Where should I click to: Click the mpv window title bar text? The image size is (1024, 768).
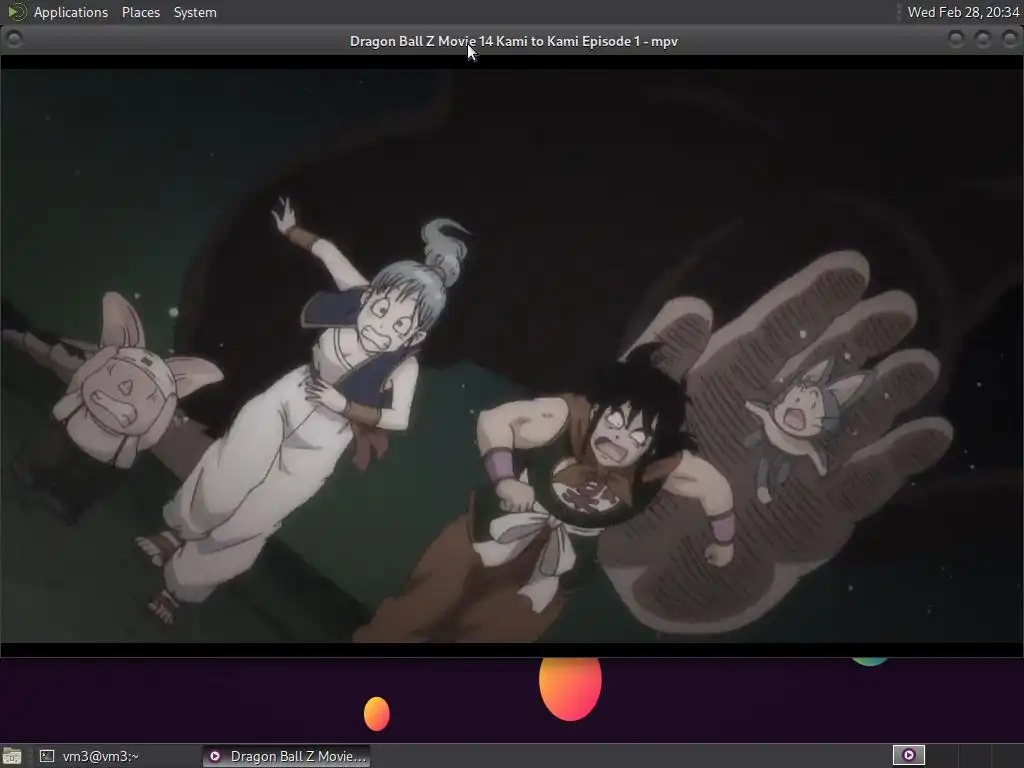tap(513, 41)
